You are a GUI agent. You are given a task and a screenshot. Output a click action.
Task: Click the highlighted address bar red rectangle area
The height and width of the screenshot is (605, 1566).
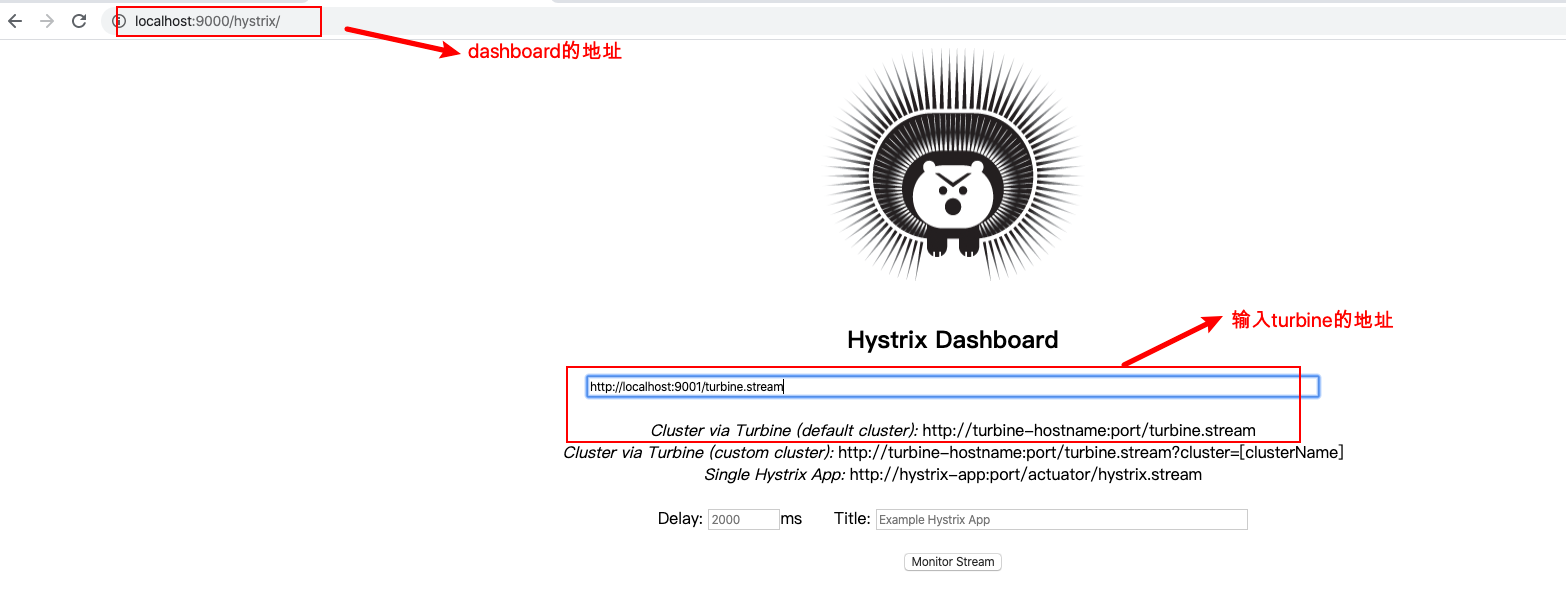(x=218, y=20)
